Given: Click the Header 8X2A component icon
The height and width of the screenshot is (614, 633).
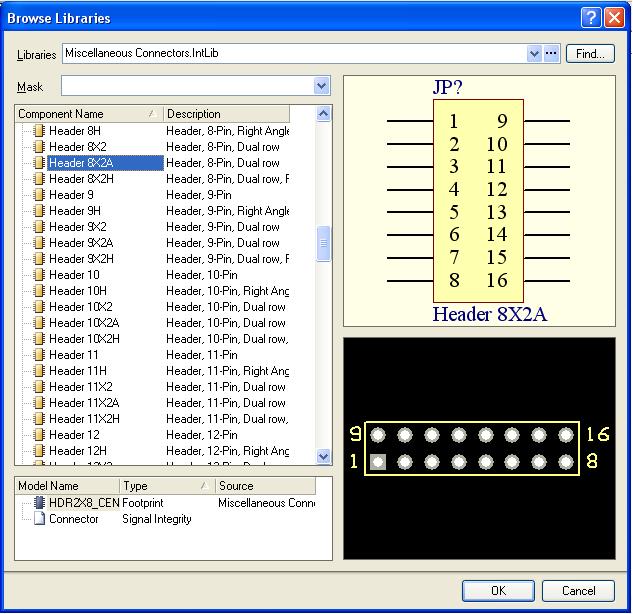Looking at the screenshot, I should [x=39, y=163].
